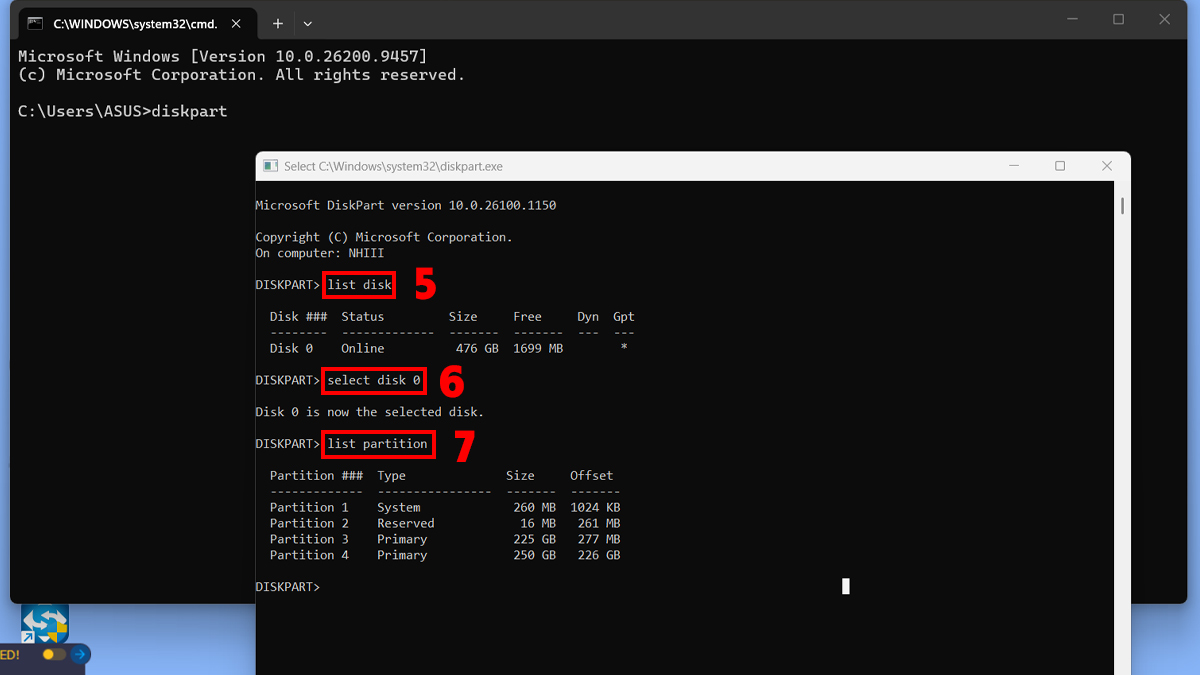Click the 'On computer: NHIII' line
This screenshot has width=1200, height=675.
point(320,253)
